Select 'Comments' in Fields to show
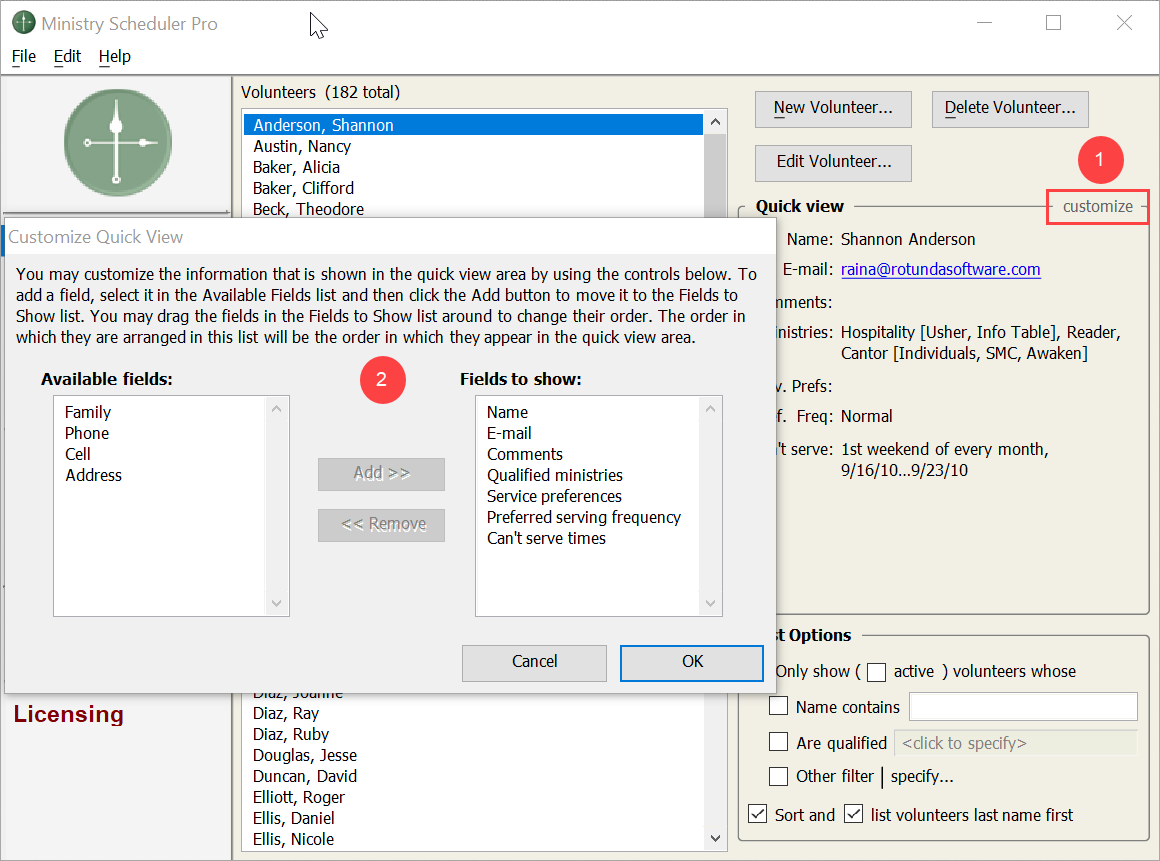1160x861 pixels. coord(525,454)
